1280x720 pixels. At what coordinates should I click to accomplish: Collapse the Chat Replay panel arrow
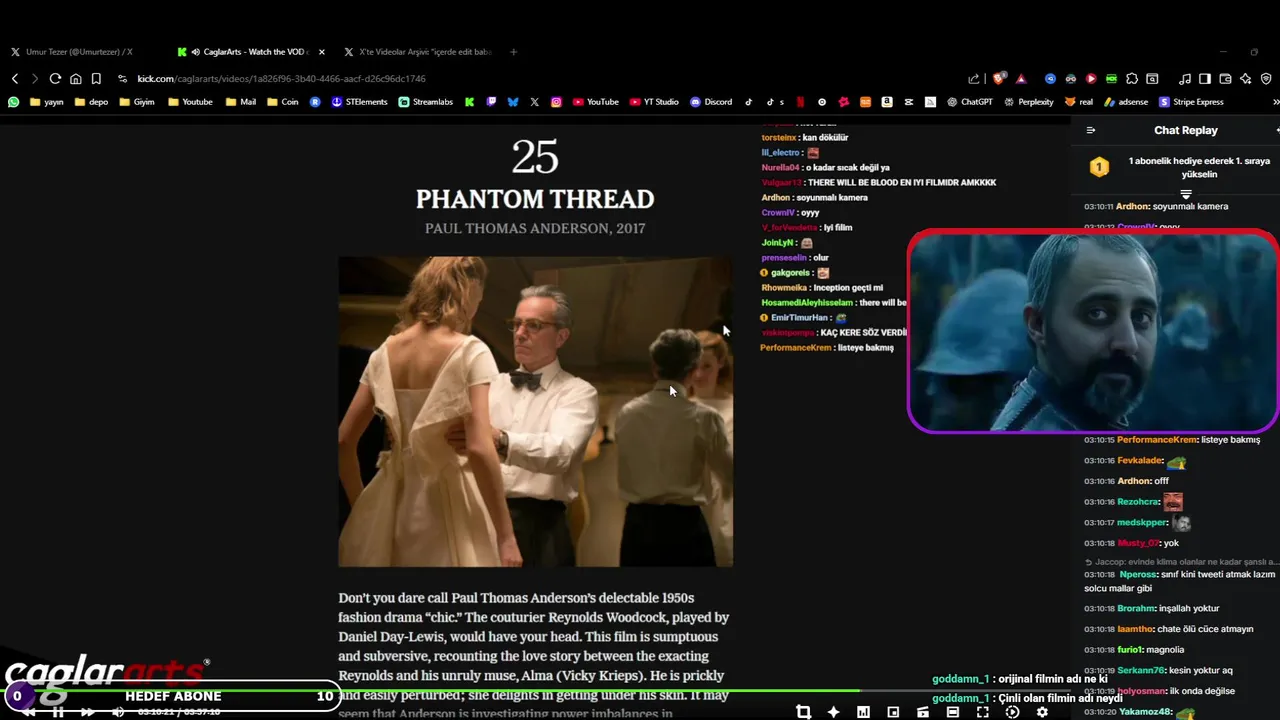[x=1091, y=130]
